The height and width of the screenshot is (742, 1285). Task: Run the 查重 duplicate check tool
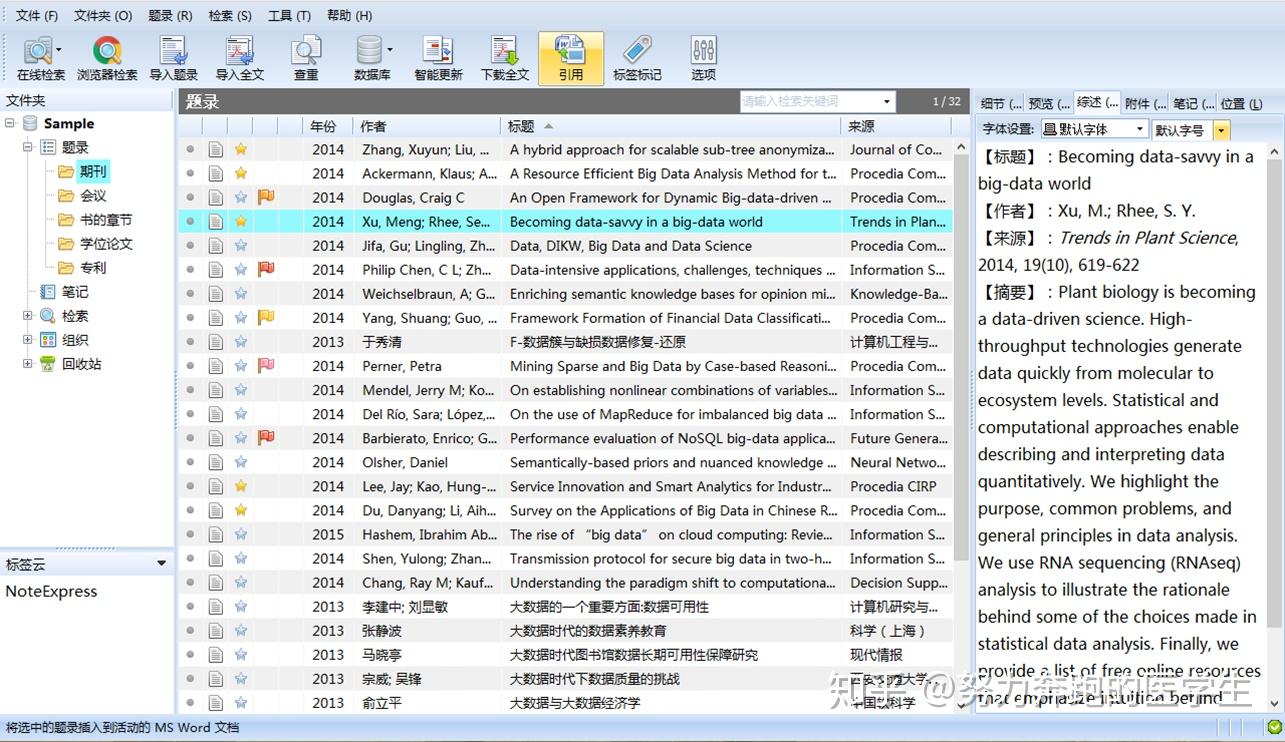tap(306, 59)
